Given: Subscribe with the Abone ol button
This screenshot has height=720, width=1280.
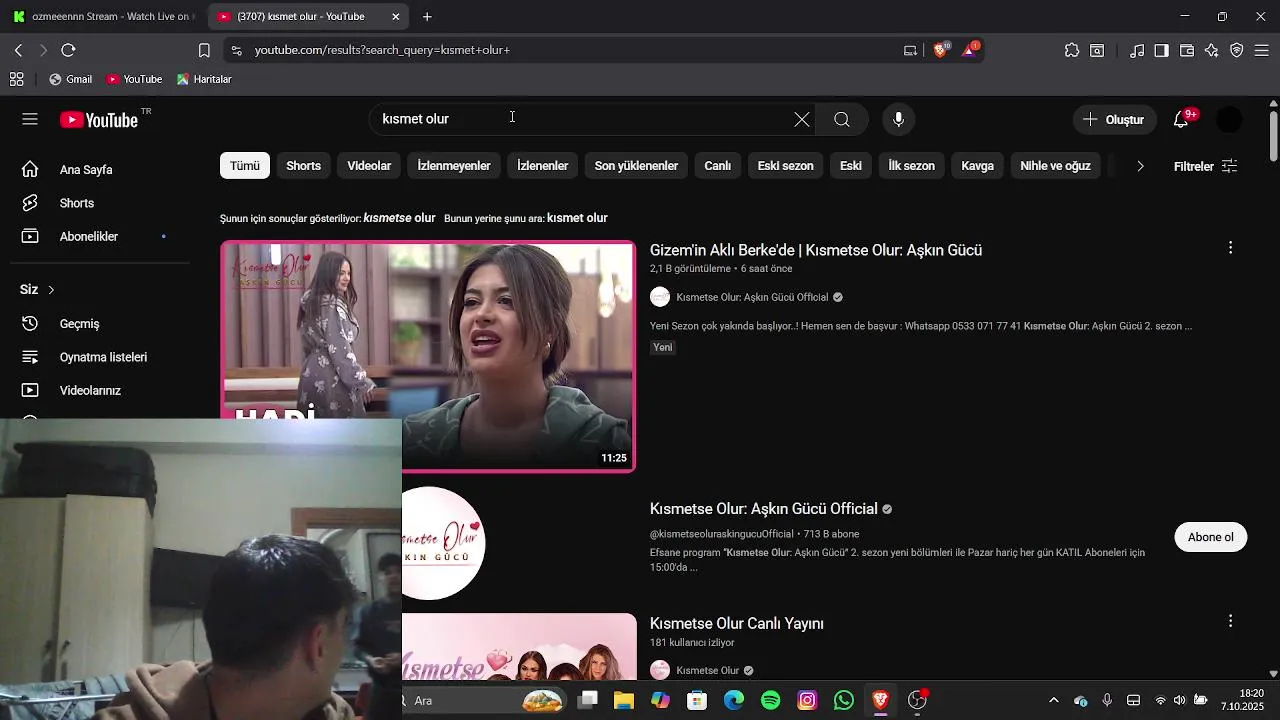Looking at the screenshot, I should coord(1210,537).
